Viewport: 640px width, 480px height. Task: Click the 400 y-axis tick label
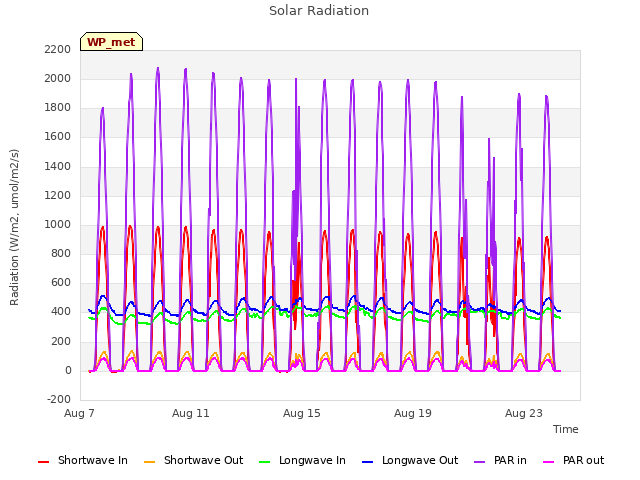click(61, 312)
